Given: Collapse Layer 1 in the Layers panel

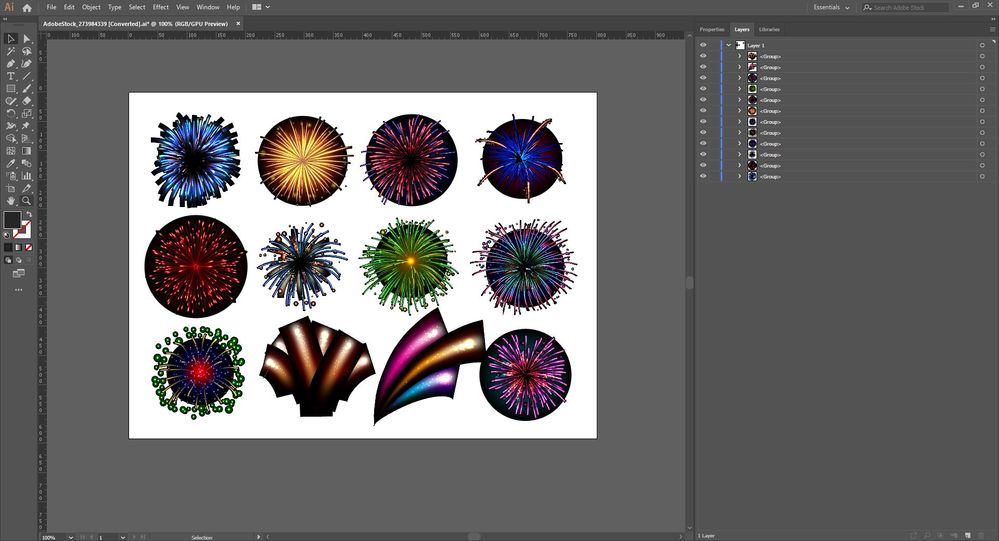Looking at the screenshot, I should 728,45.
